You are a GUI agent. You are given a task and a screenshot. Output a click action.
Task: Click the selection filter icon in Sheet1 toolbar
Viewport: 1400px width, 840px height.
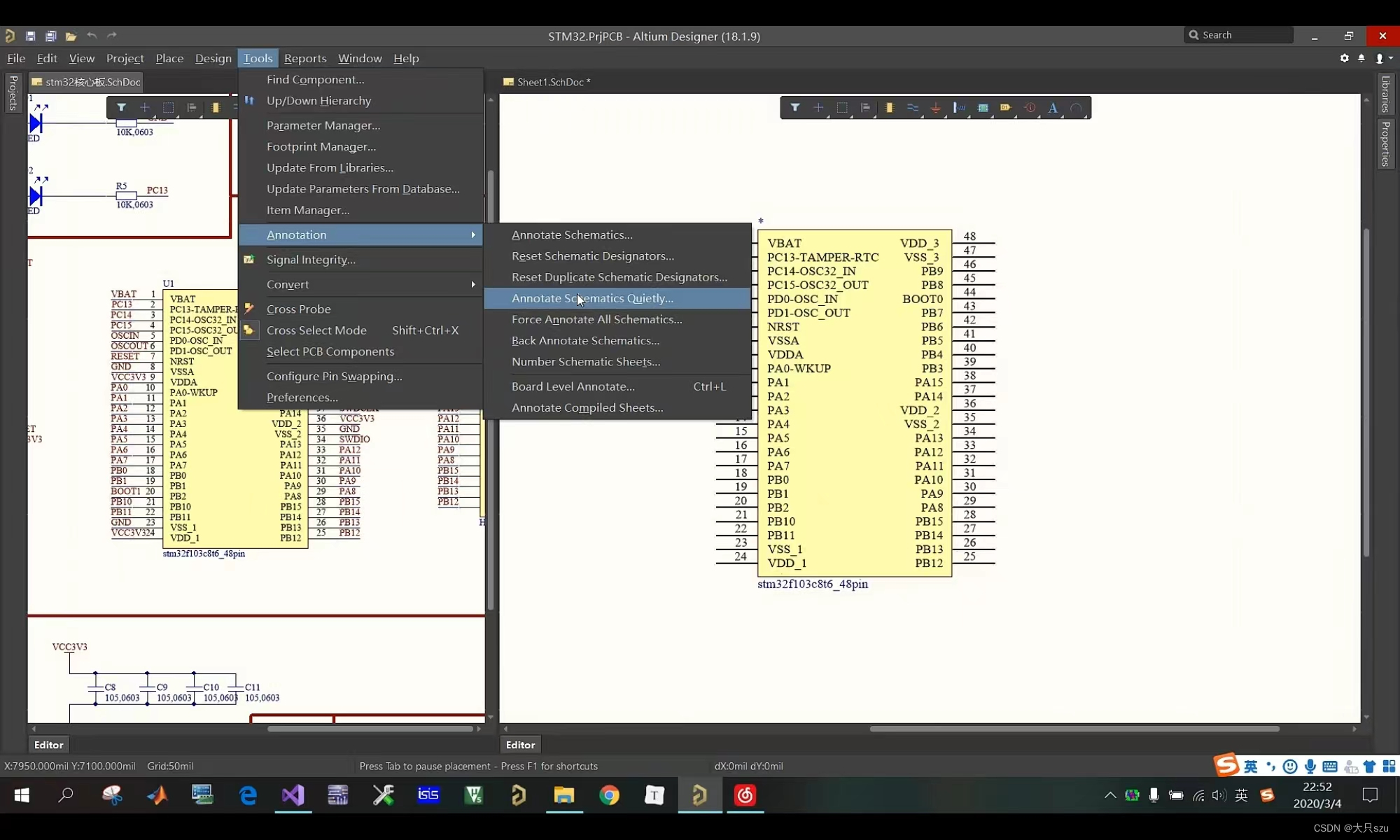click(795, 108)
